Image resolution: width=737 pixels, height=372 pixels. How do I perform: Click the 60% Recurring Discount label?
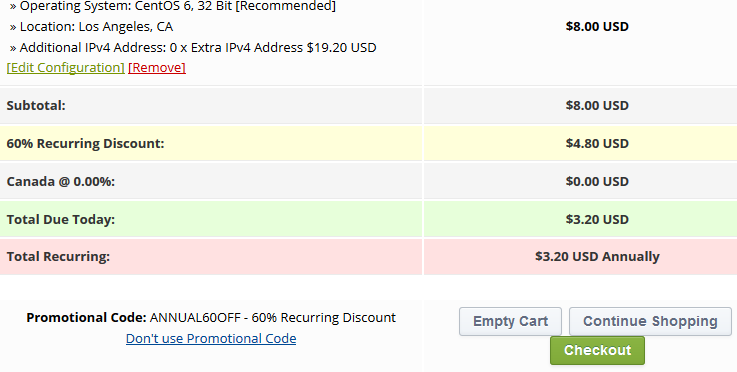coord(86,143)
